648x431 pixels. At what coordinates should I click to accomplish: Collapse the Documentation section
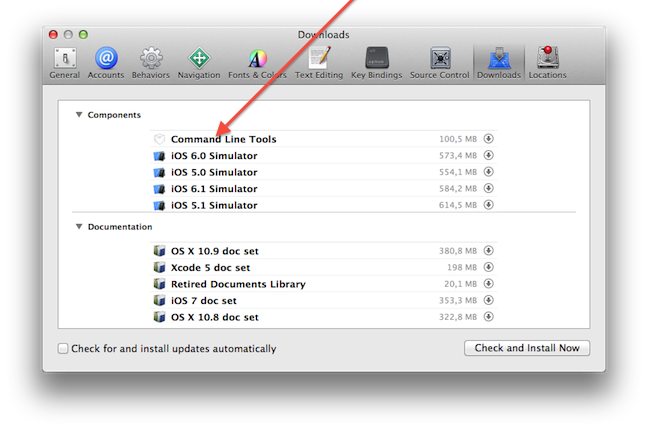click(x=78, y=227)
